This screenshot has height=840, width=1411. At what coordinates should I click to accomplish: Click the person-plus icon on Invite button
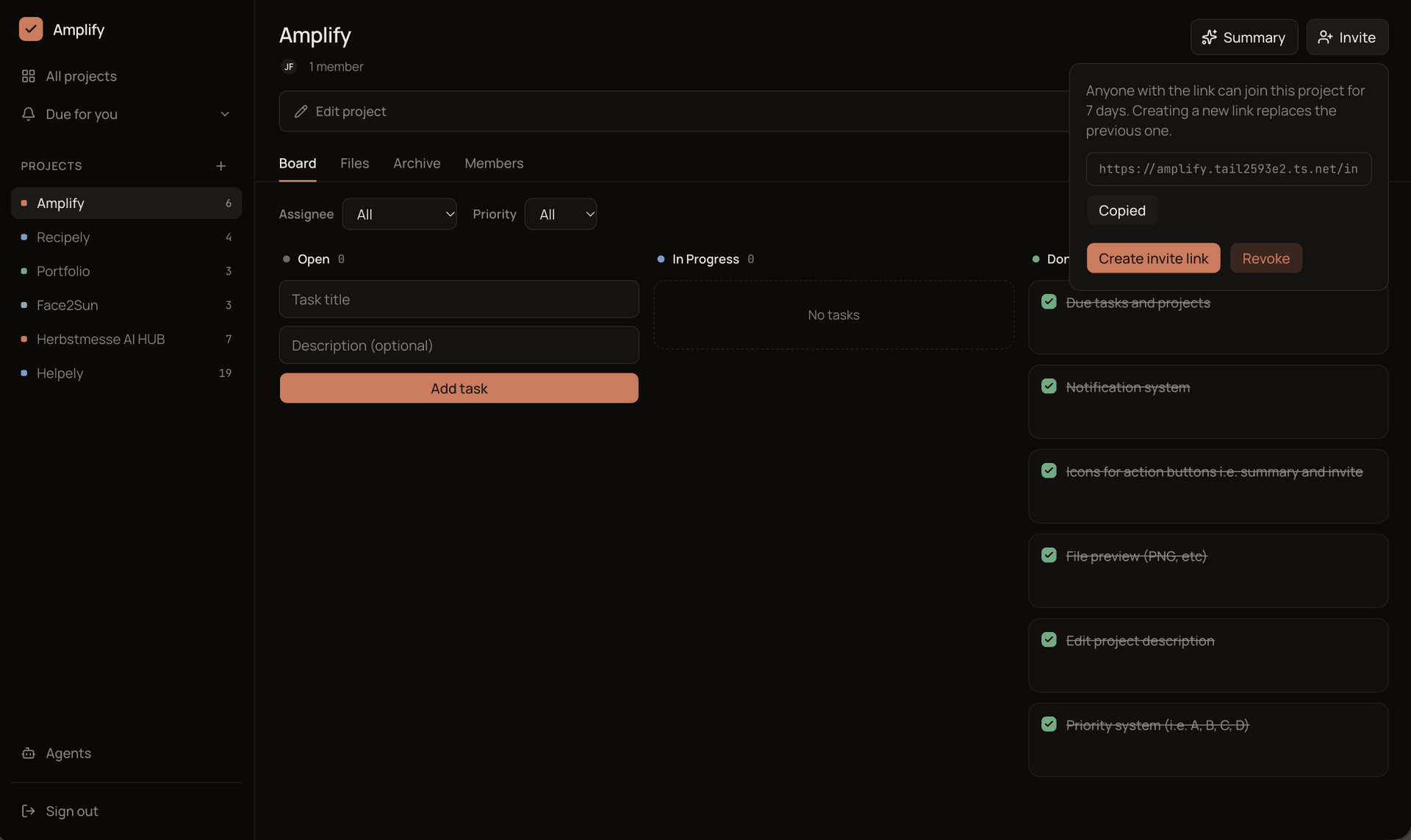click(1325, 37)
